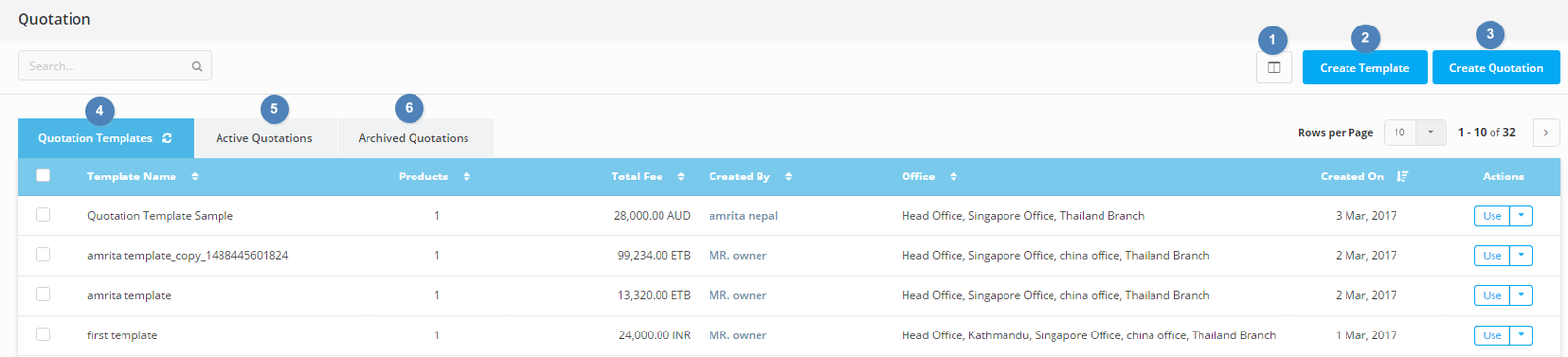This screenshot has width=1568, height=357.
Task: Tick the amrita template_copy_1488445601824 row checkbox
Action: pyautogui.click(x=43, y=254)
